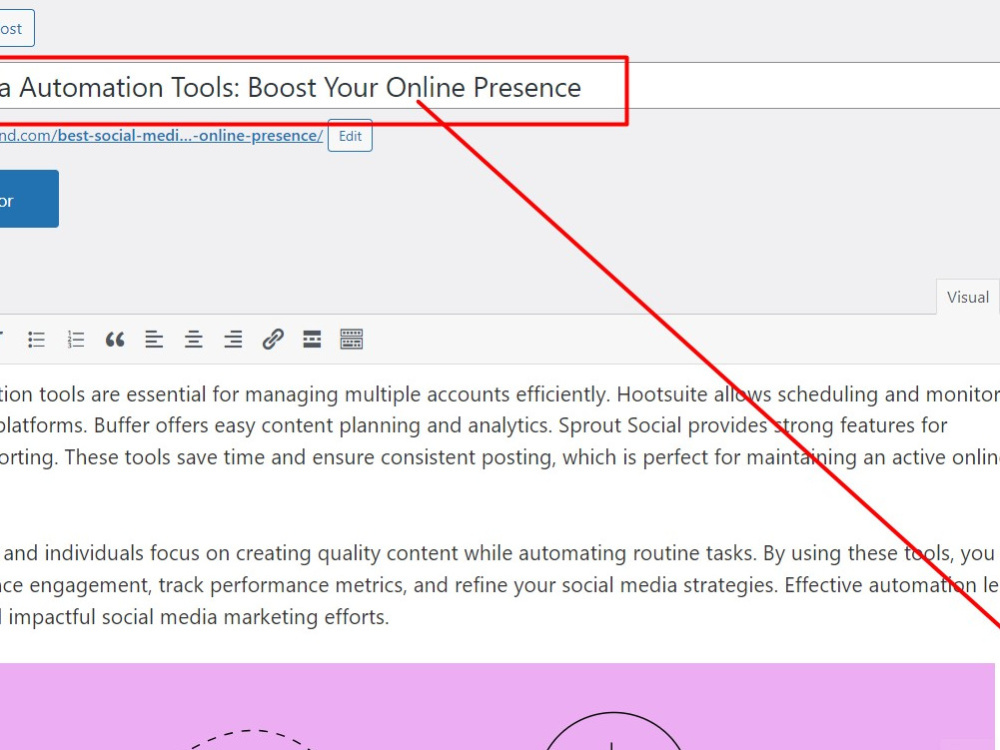
Task: Insert or edit a link
Action: click(273, 339)
